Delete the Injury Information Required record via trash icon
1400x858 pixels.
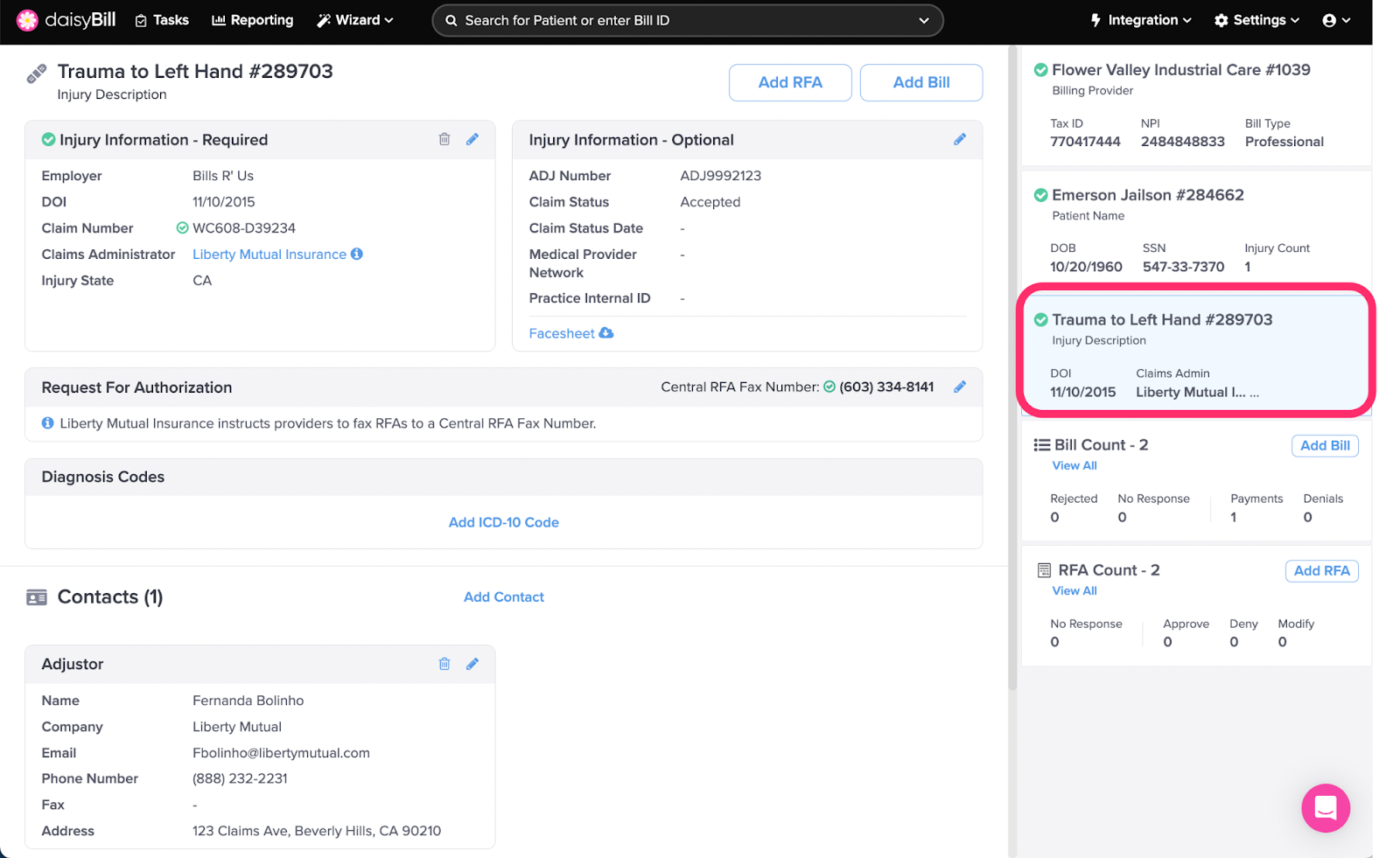[444, 139]
